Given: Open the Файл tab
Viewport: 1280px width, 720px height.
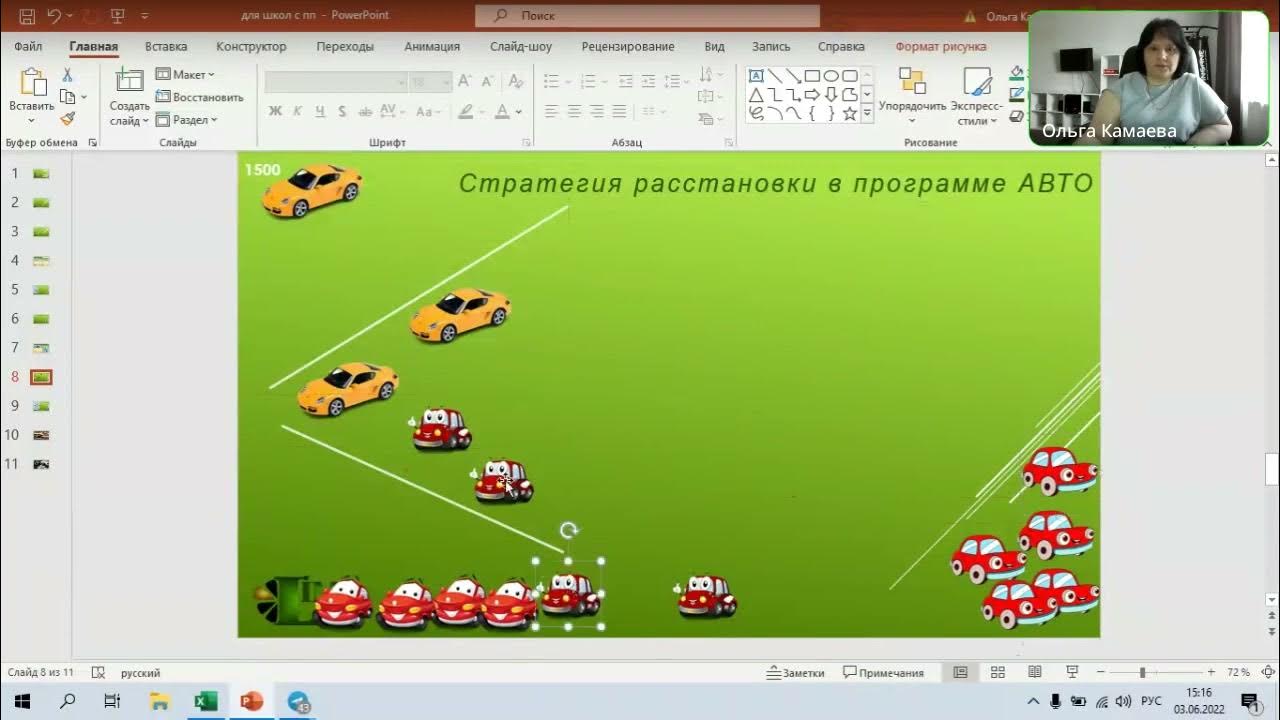Looking at the screenshot, I should (x=28, y=46).
